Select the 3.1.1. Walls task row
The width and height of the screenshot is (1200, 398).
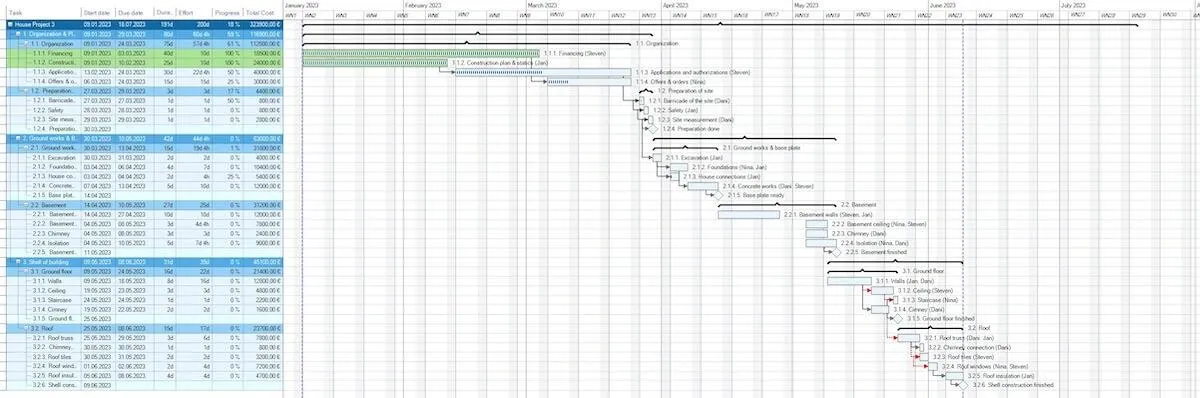[143, 281]
